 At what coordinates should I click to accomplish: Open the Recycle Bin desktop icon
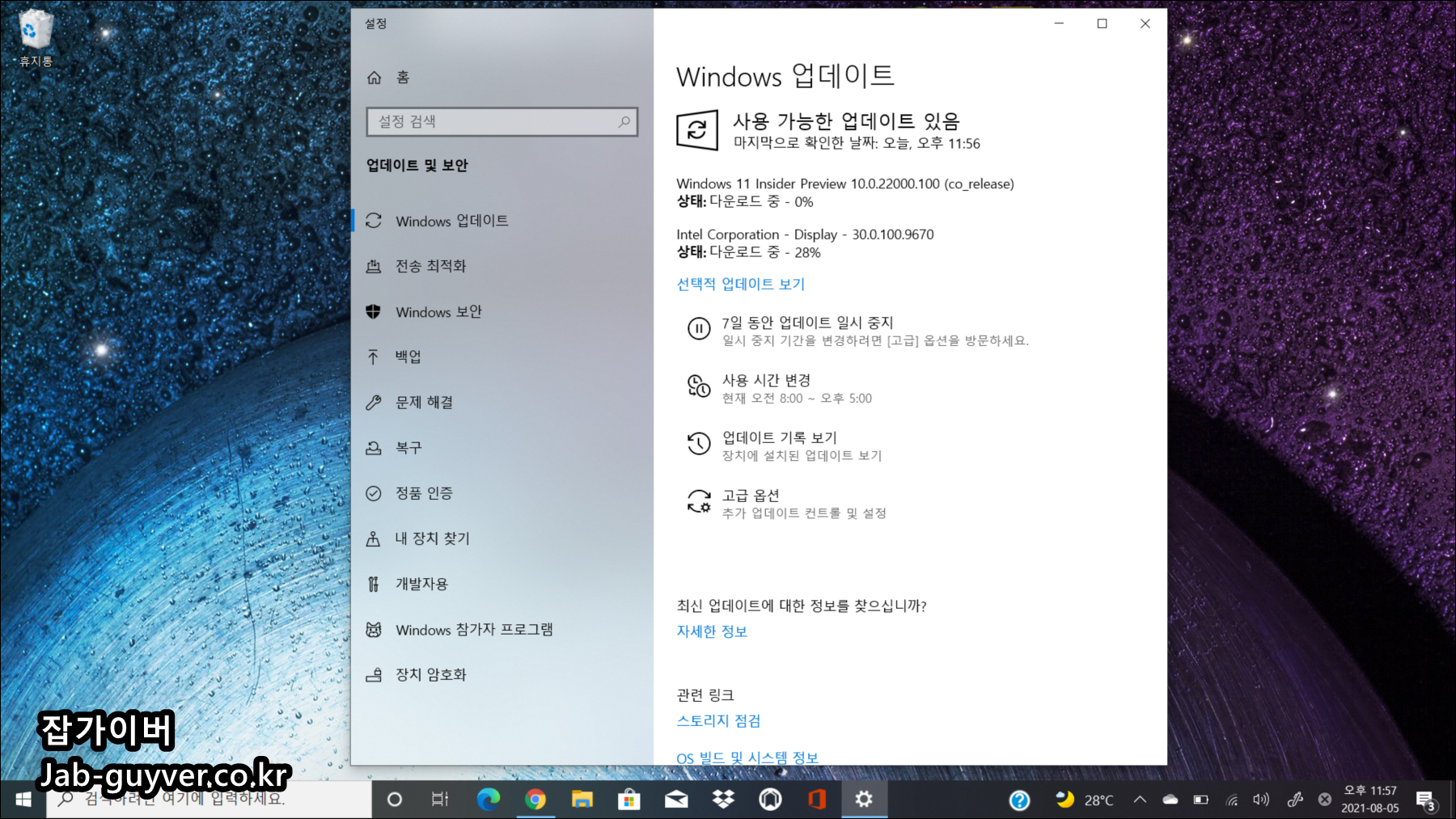coord(36,38)
